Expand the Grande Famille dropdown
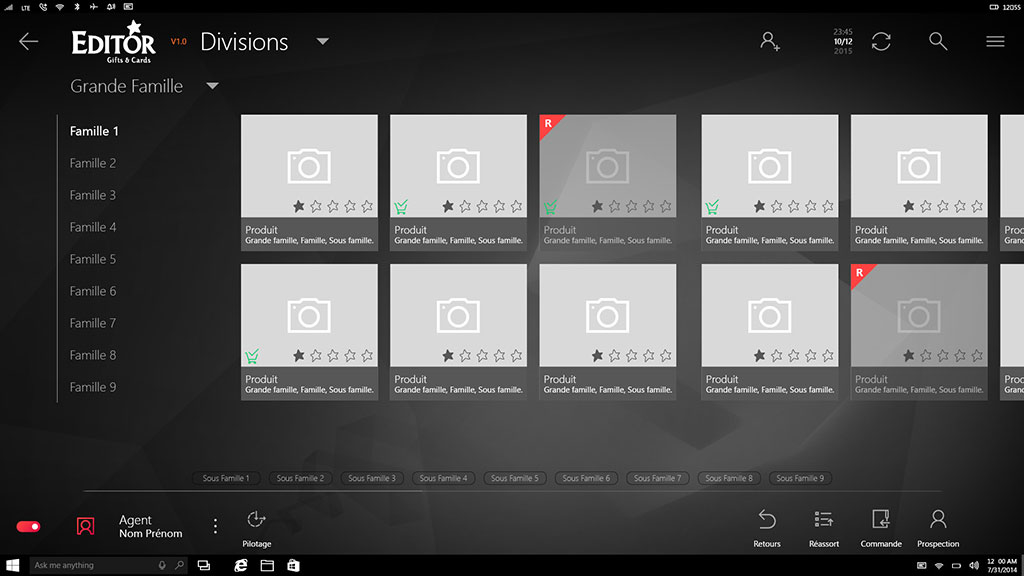Screen dimensions: 1024x576 tap(212, 86)
